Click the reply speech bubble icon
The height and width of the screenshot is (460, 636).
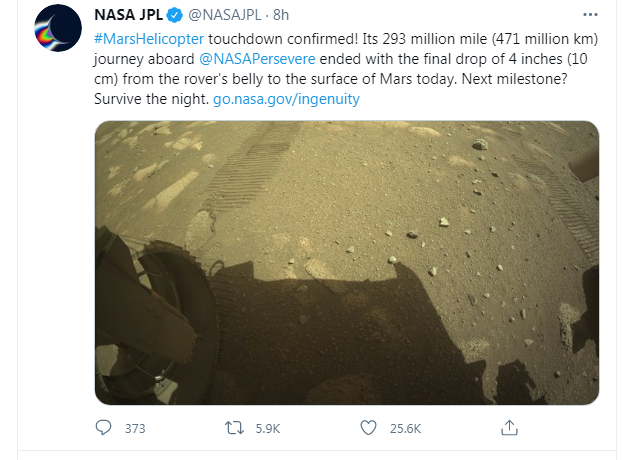coord(103,428)
